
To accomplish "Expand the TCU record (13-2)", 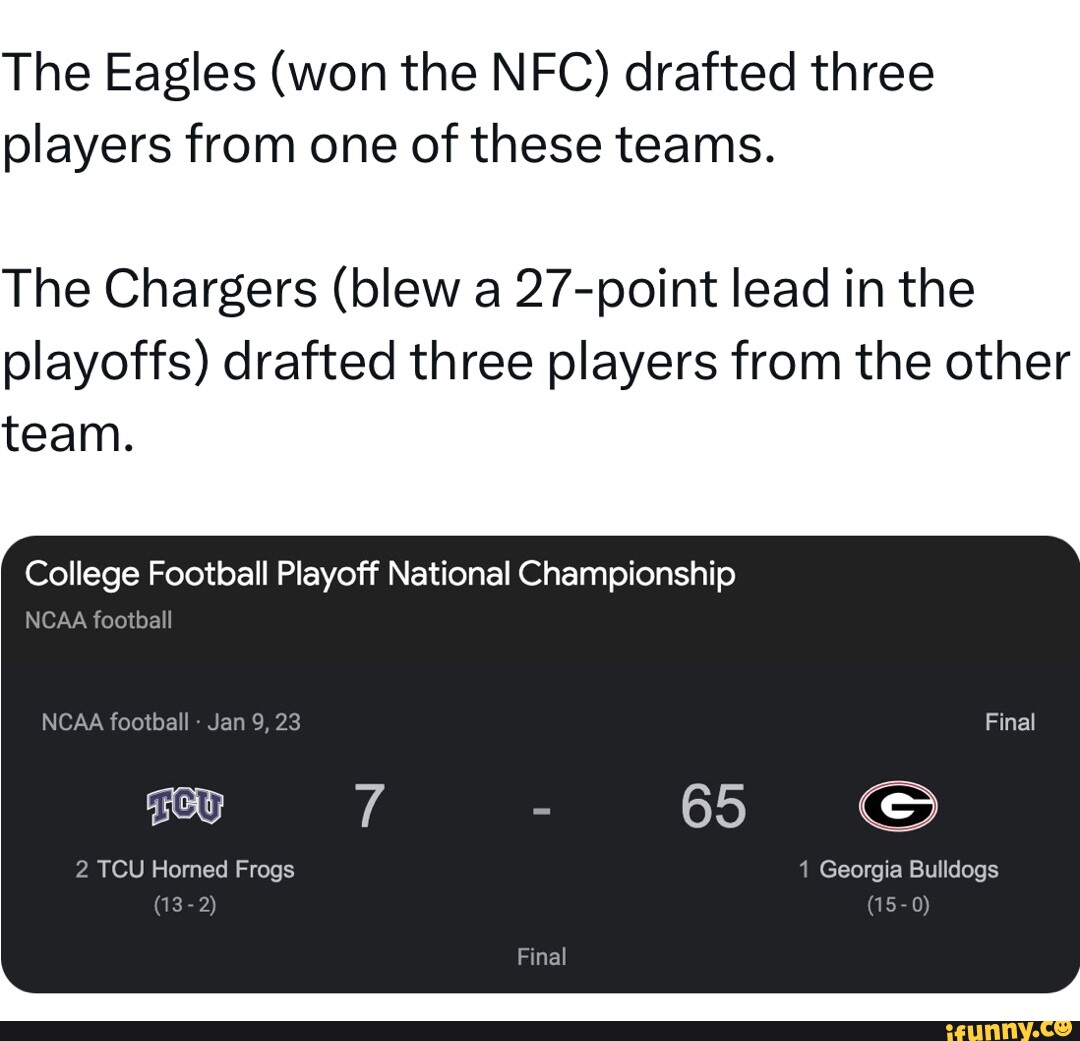I will pyautogui.click(x=186, y=904).
